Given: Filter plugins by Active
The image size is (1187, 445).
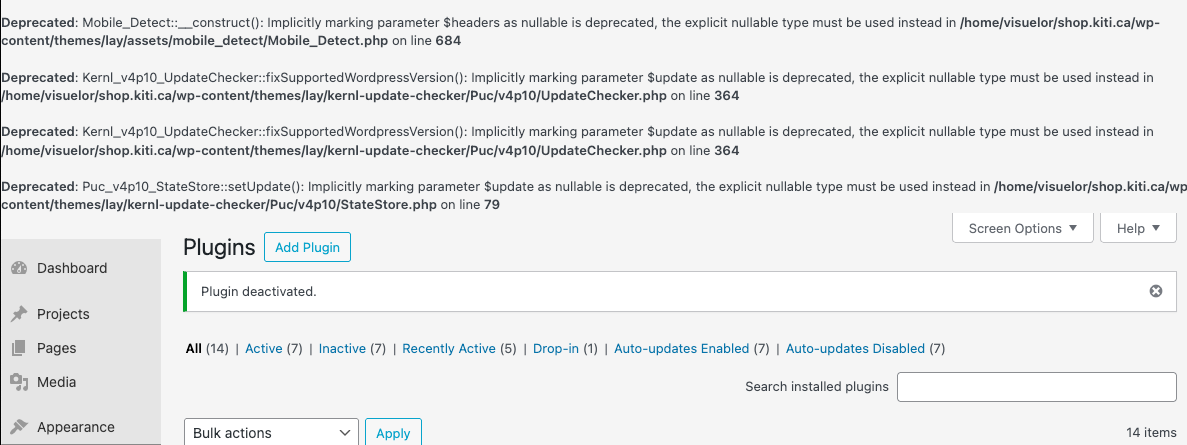Looking at the screenshot, I should coord(264,349).
